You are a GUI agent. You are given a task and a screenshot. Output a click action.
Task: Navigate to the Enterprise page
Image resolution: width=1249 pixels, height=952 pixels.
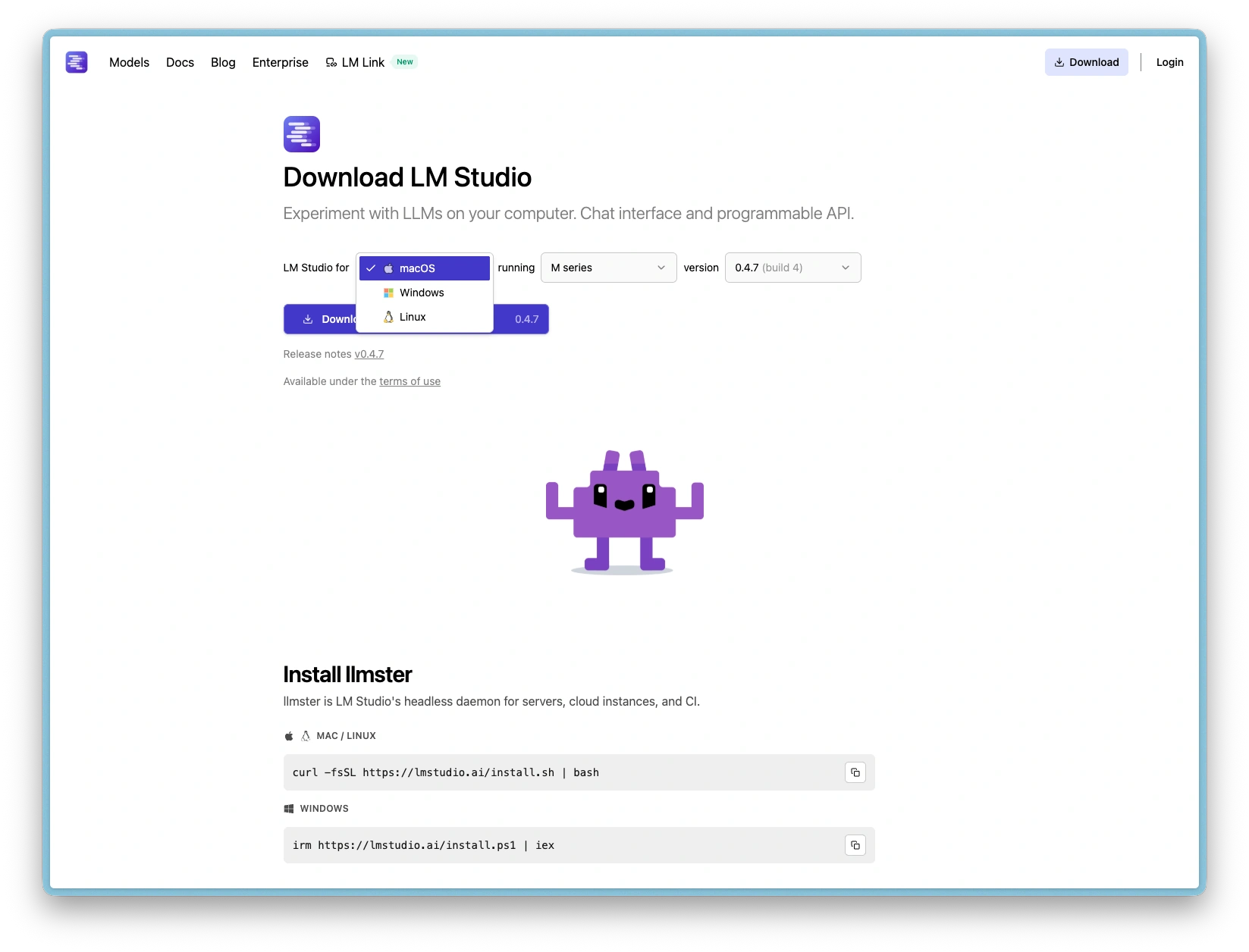pos(280,62)
